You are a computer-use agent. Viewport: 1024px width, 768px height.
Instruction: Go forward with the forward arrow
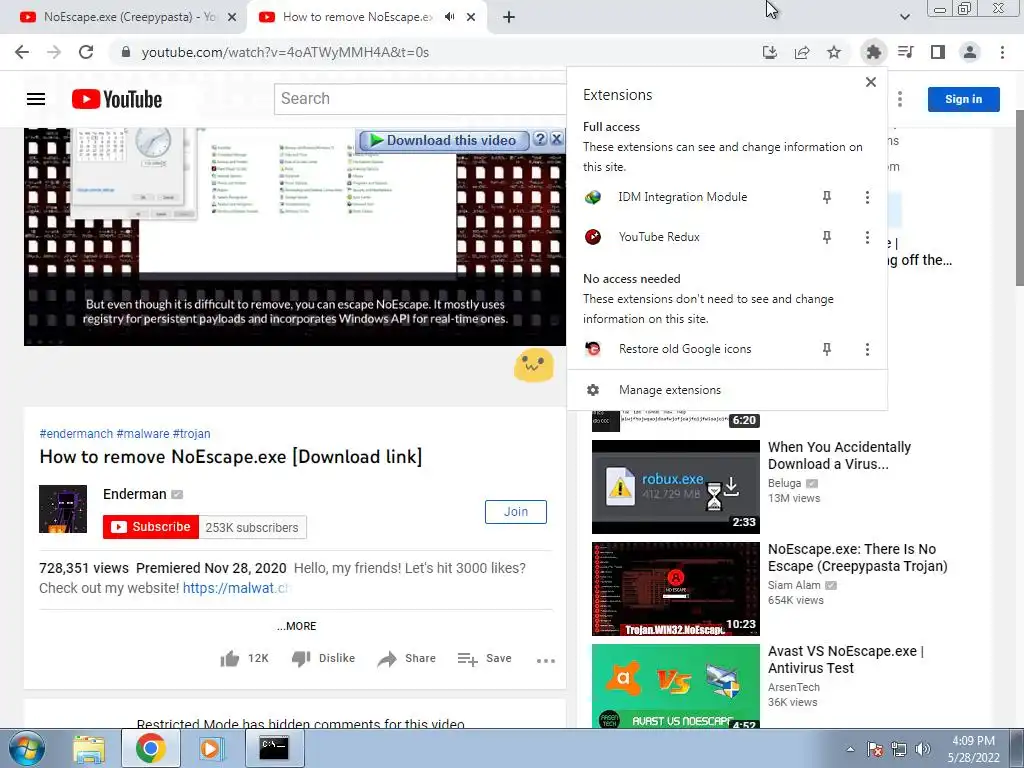54,52
